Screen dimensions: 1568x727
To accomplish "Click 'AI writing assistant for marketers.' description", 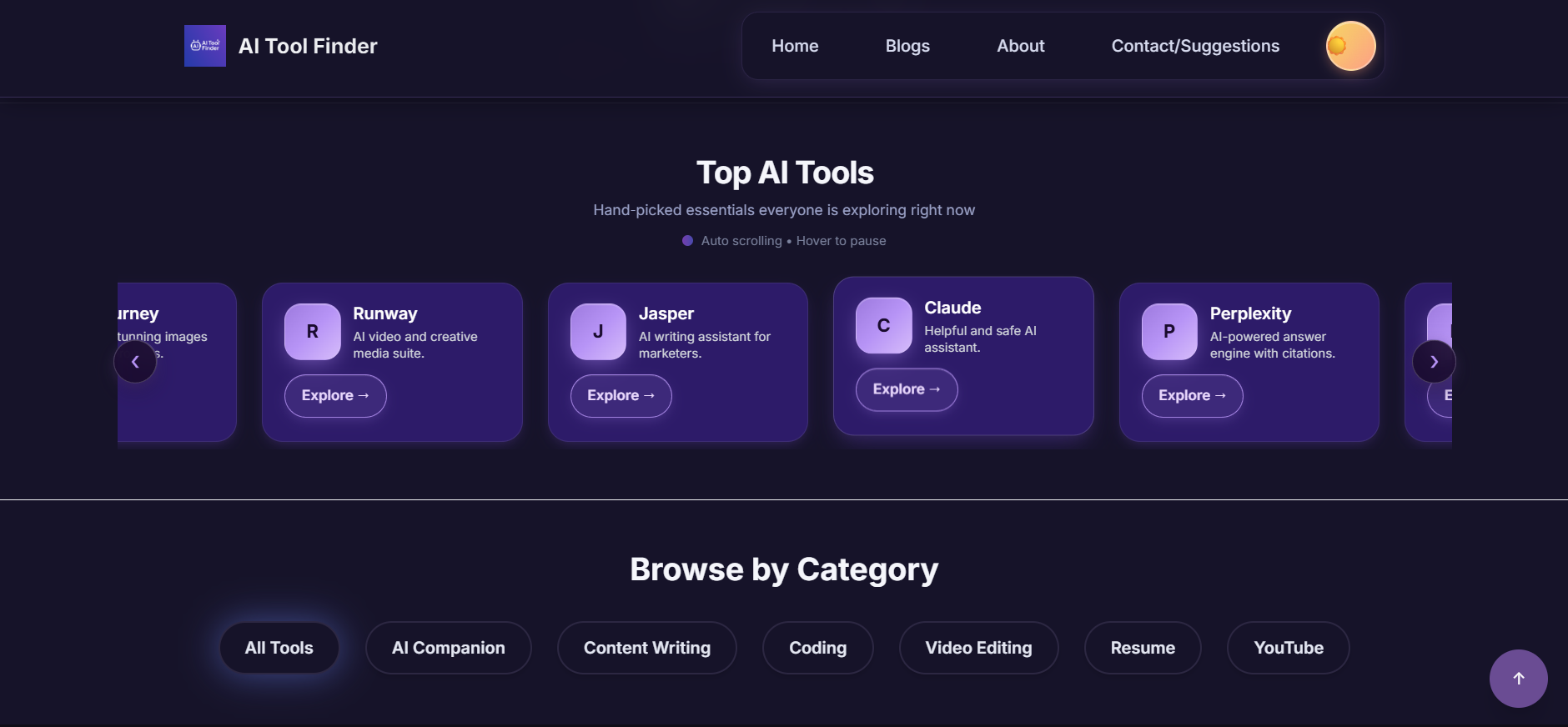I will point(705,345).
